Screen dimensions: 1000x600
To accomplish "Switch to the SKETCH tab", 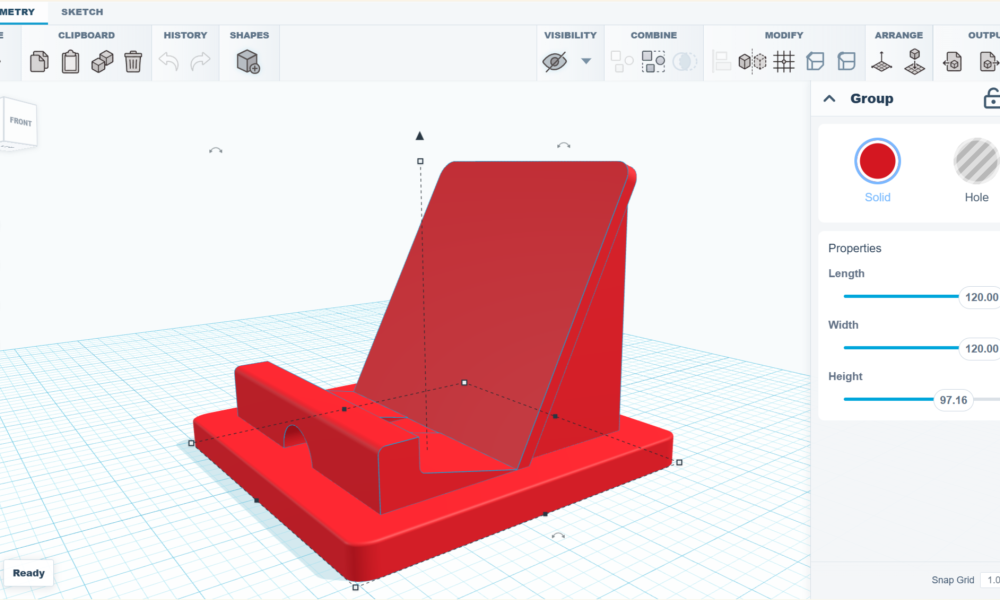I will coord(82,11).
